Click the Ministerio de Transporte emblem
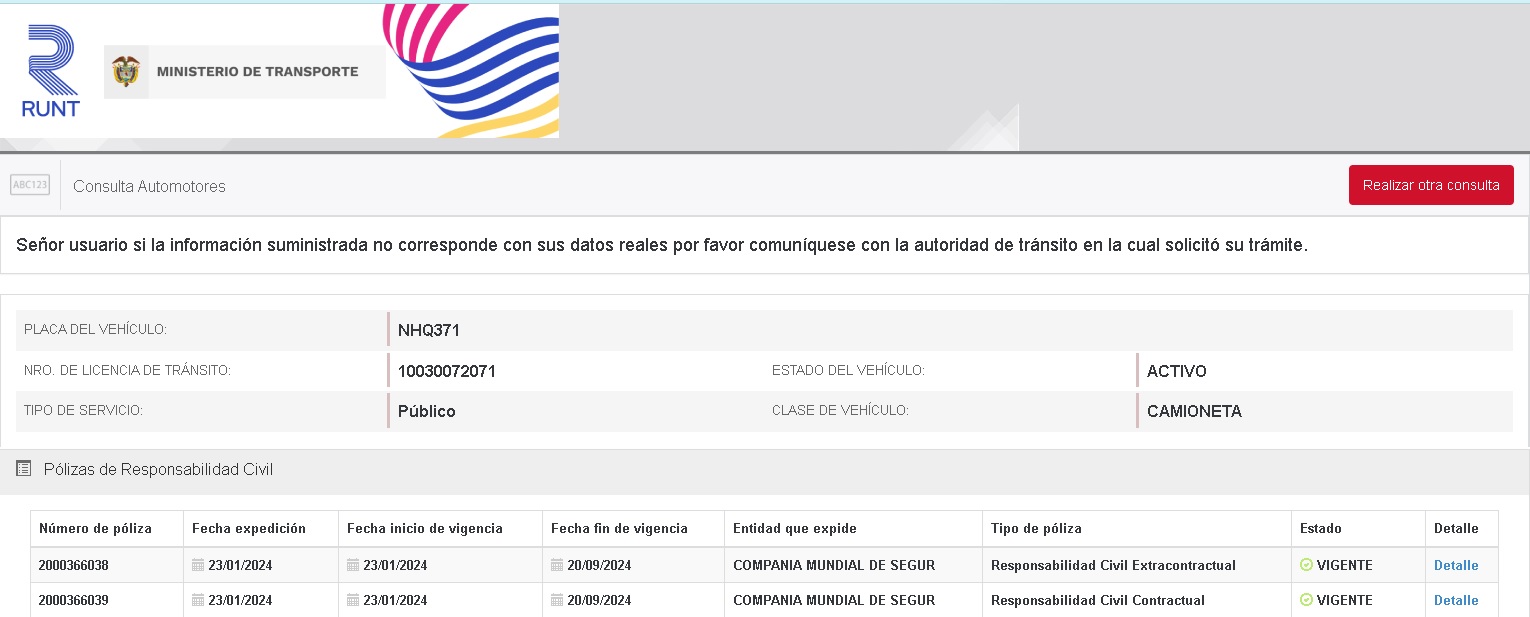The height and width of the screenshot is (617, 1530). coord(126,72)
